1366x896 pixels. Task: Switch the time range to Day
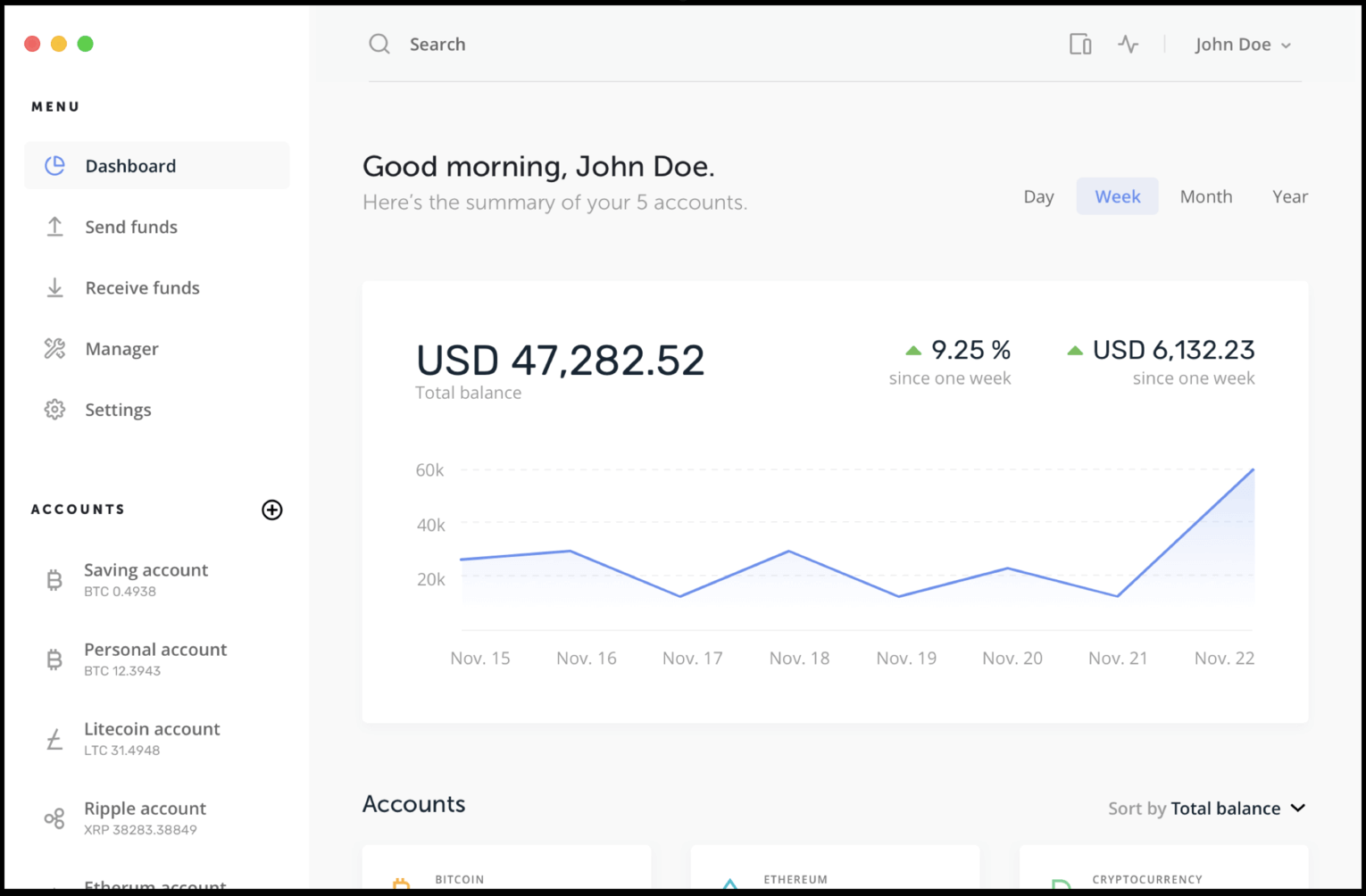click(1038, 196)
